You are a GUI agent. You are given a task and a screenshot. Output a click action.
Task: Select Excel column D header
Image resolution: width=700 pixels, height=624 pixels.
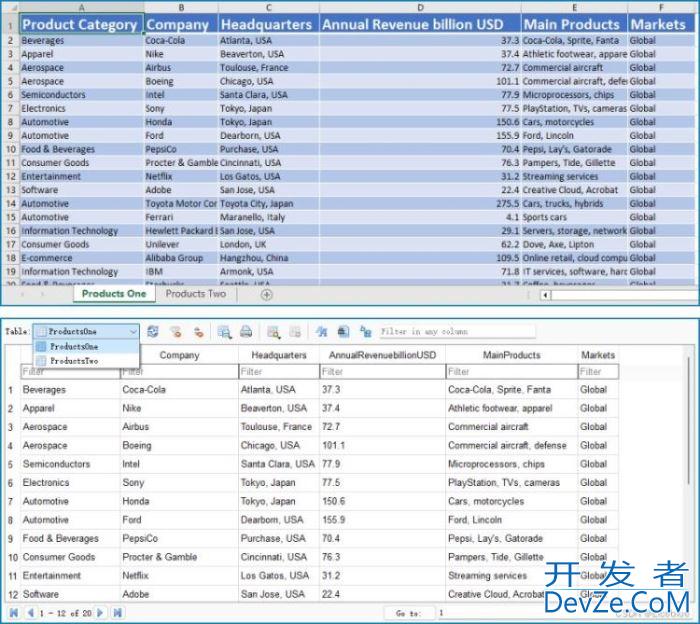point(420,7)
